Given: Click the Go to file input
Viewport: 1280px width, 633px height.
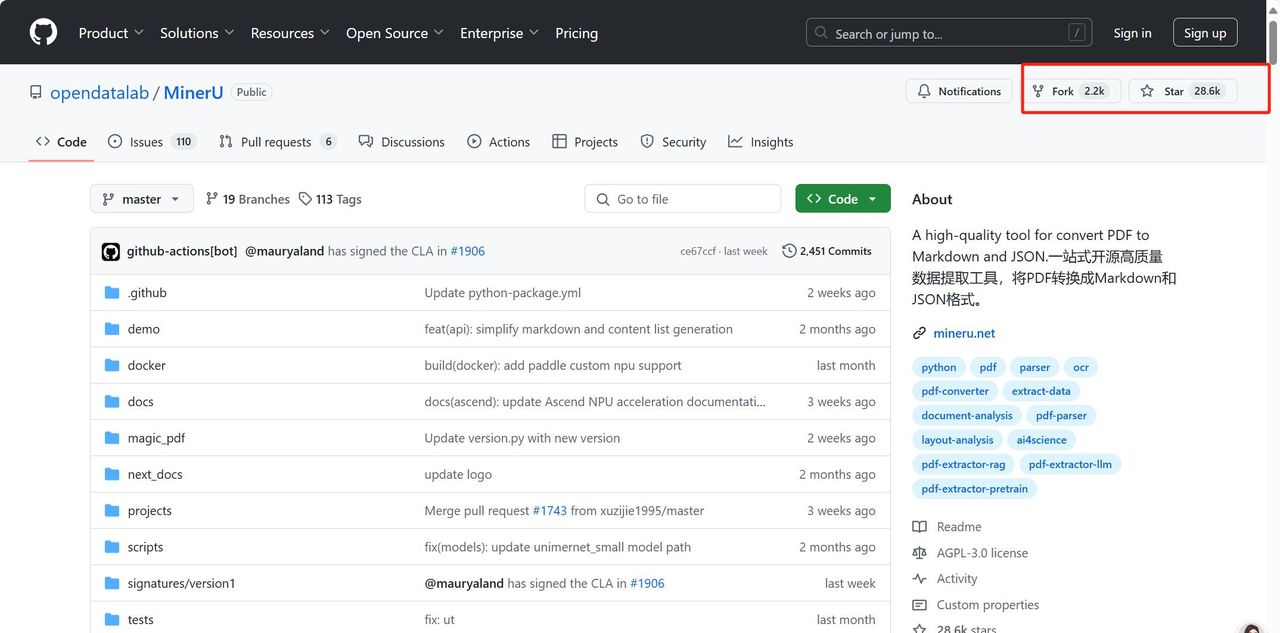Looking at the screenshot, I should tap(682, 199).
